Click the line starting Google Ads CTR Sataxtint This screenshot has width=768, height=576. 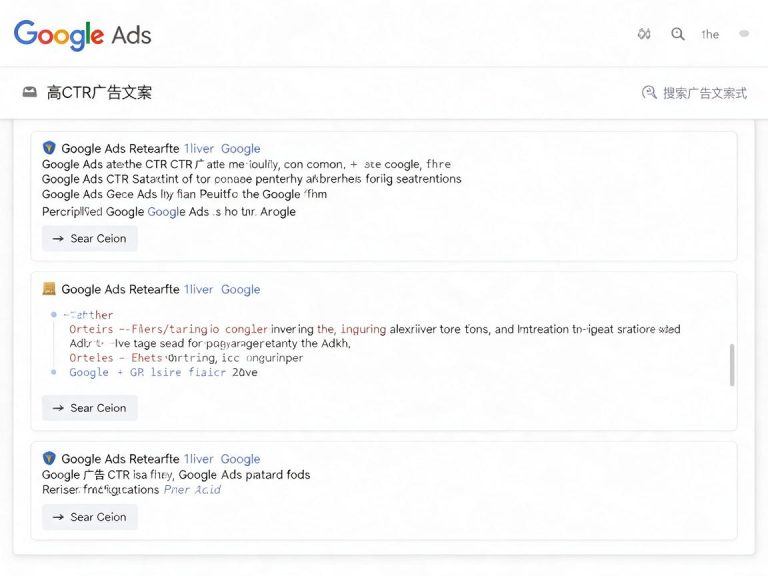click(252, 179)
